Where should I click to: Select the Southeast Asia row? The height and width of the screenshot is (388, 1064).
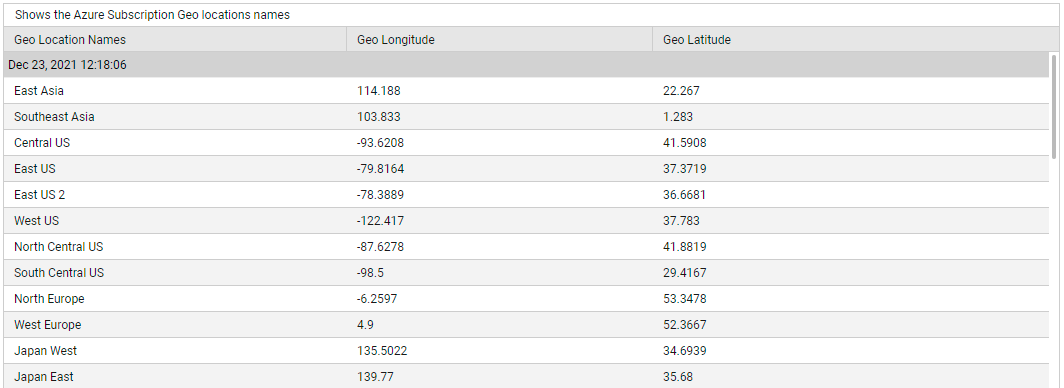pos(526,117)
